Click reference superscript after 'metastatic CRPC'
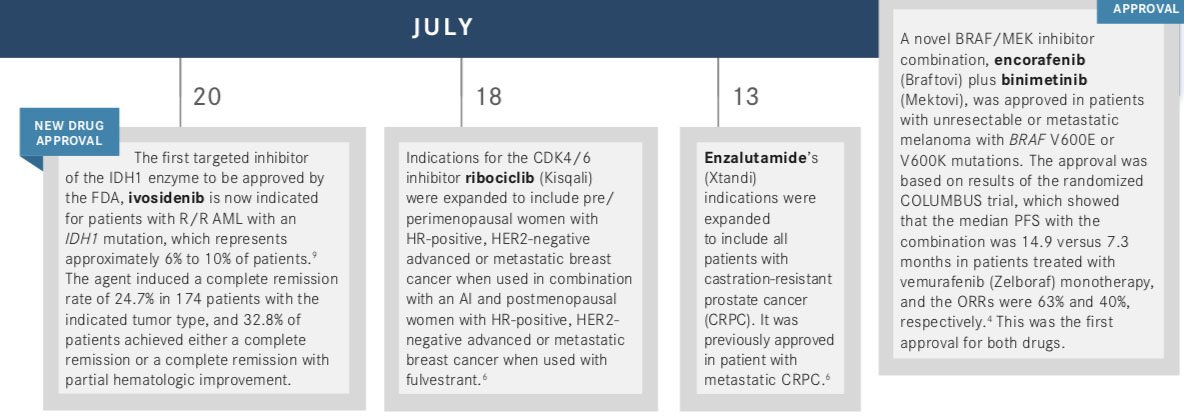This screenshot has width=1184, height=420. point(828,376)
